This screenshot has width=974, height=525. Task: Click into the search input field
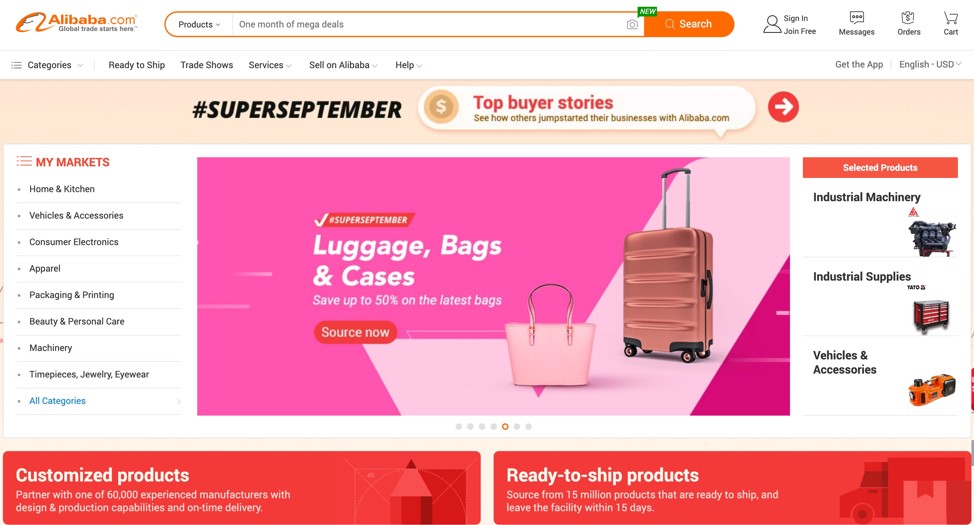429,24
